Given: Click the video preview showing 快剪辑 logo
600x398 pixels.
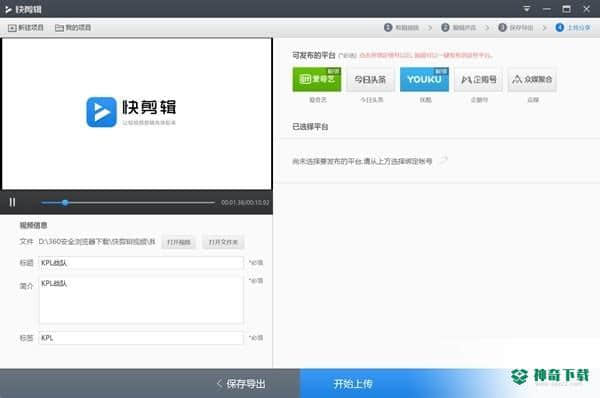Looking at the screenshot, I should (x=137, y=113).
